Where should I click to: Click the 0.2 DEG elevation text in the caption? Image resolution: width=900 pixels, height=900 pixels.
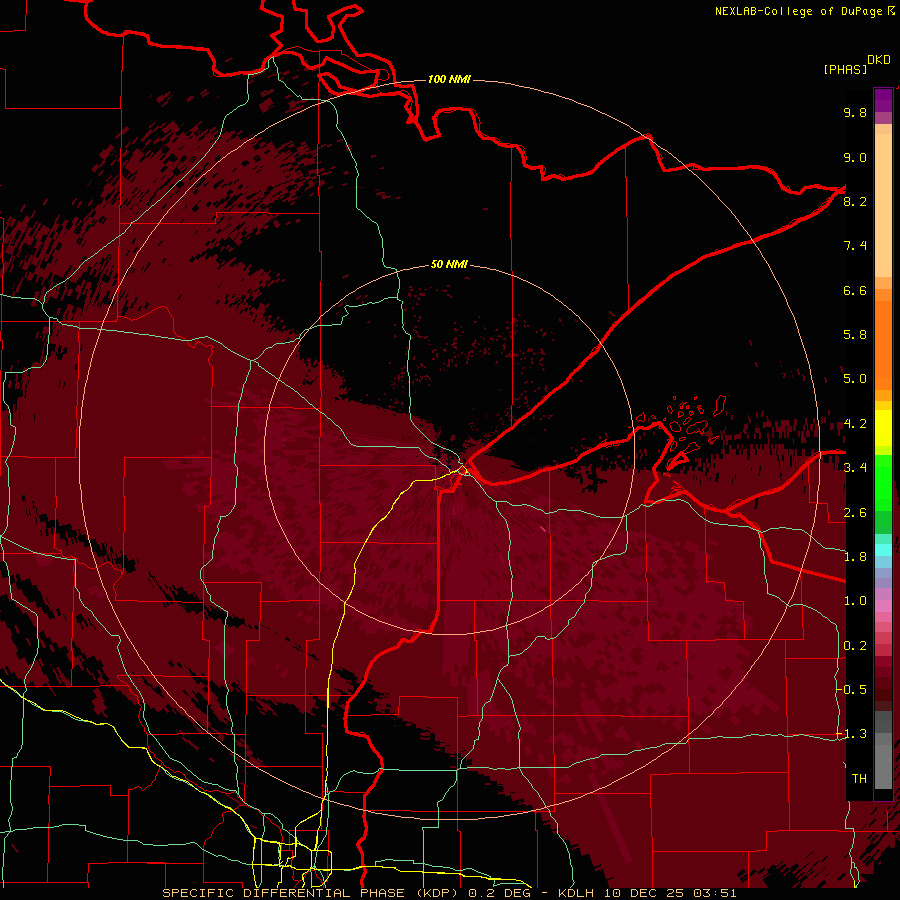coord(501,893)
